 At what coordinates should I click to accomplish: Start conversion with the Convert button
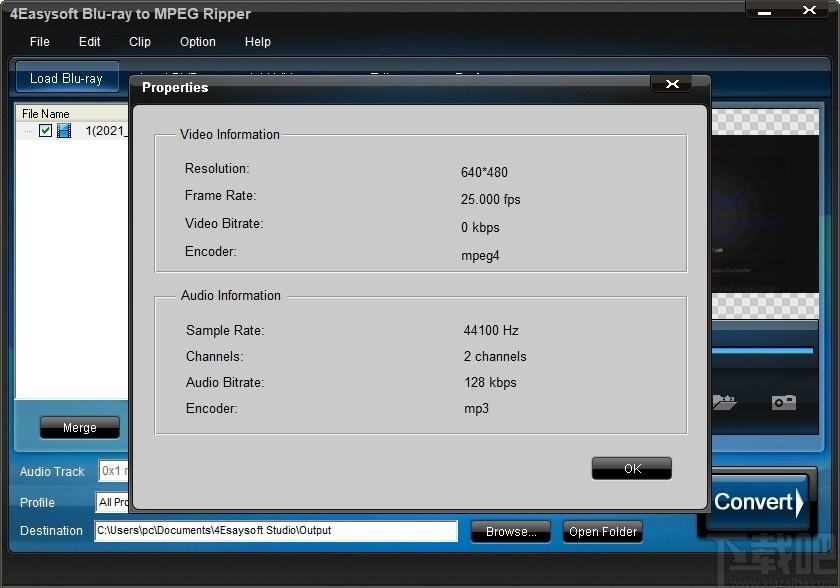(x=758, y=502)
